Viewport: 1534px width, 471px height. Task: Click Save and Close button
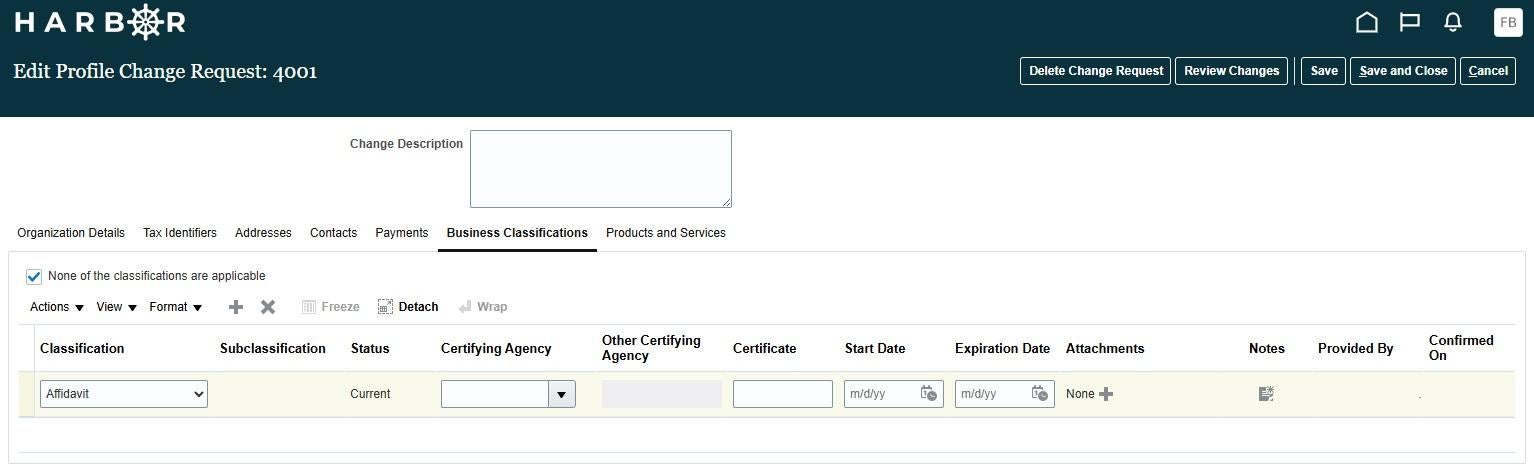tap(1403, 71)
